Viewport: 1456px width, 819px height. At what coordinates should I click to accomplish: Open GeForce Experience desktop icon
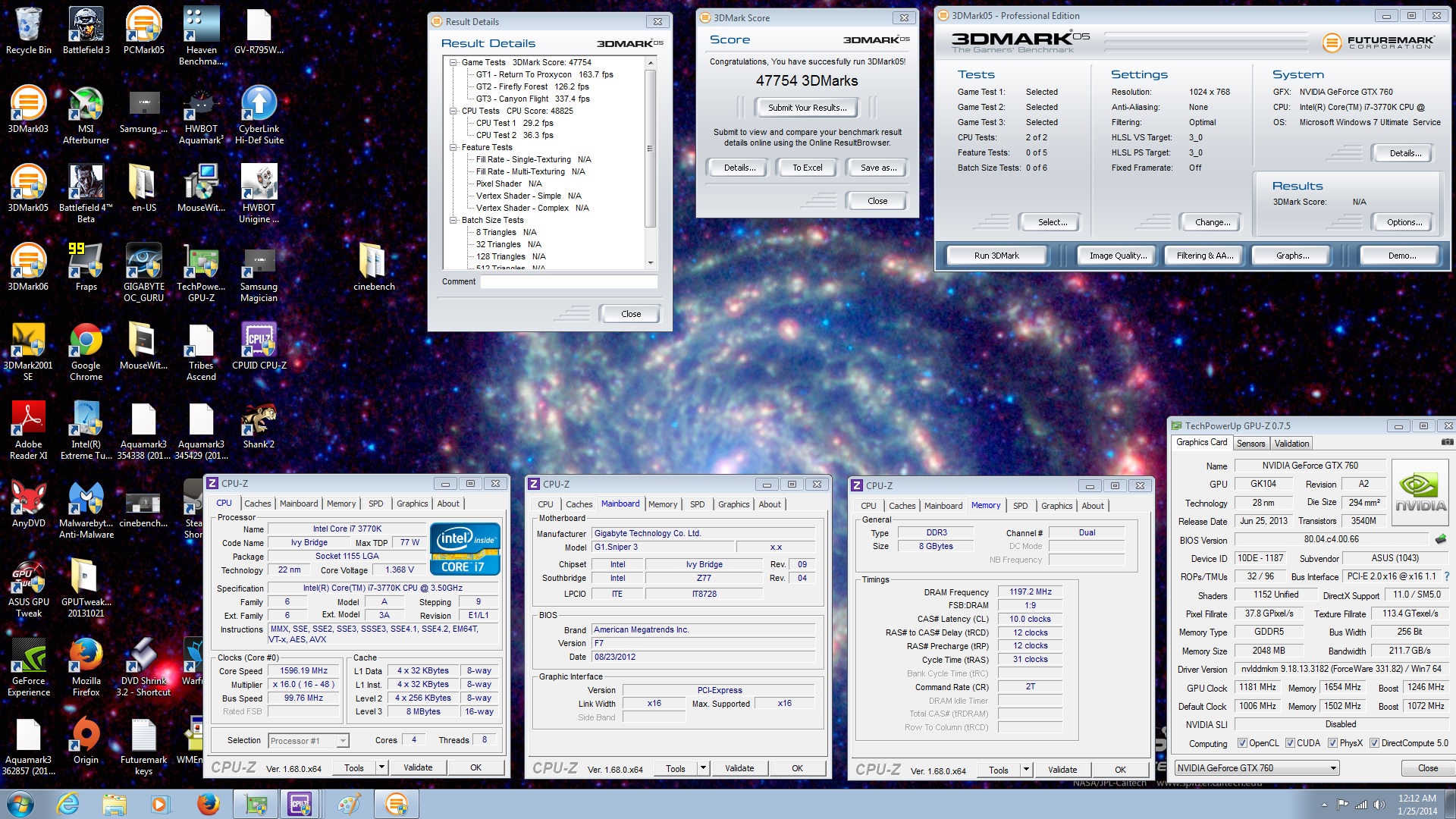pyautogui.click(x=28, y=667)
